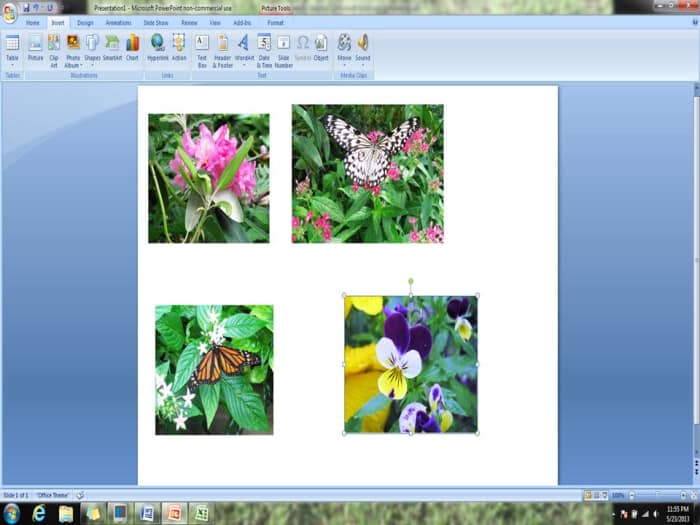The image size is (700, 525).
Task: Click the Photo Album icon
Action: (x=73, y=42)
